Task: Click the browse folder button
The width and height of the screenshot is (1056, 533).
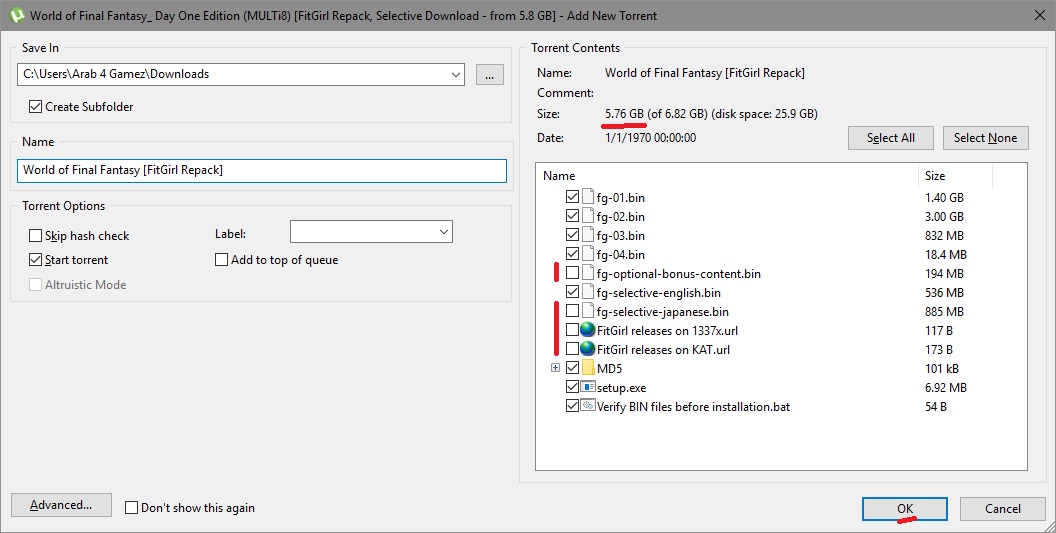Action: (x=490, y=74)
